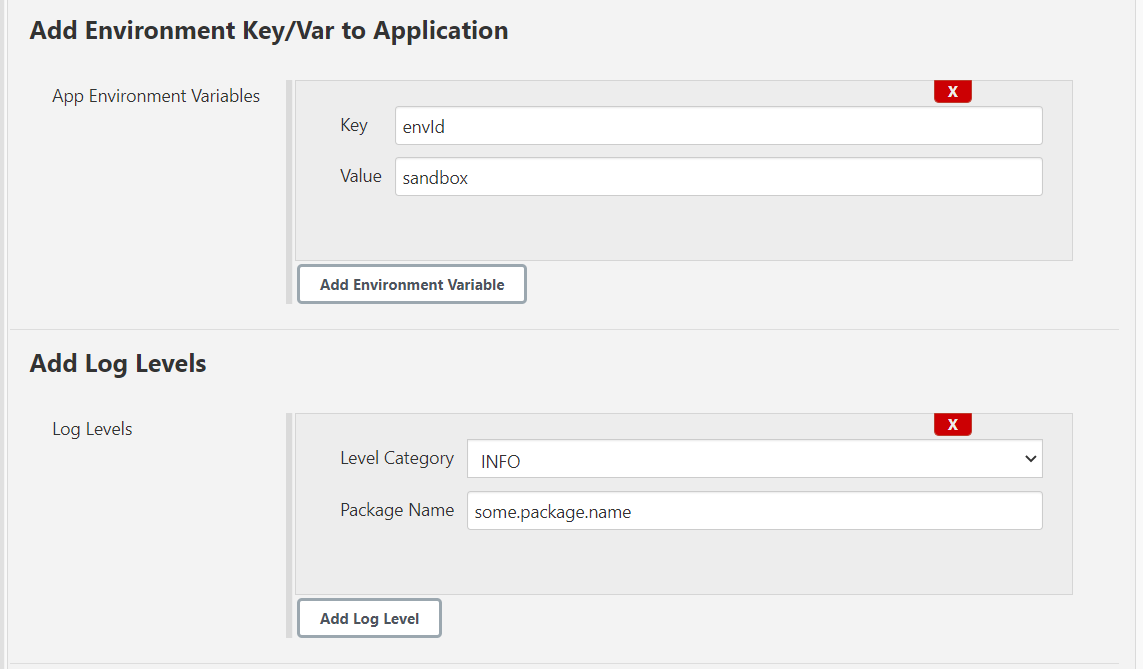Click the "Add Log Levels" section heading
The height and width of the screenshot is (669, 1143).
coord(118,364)
